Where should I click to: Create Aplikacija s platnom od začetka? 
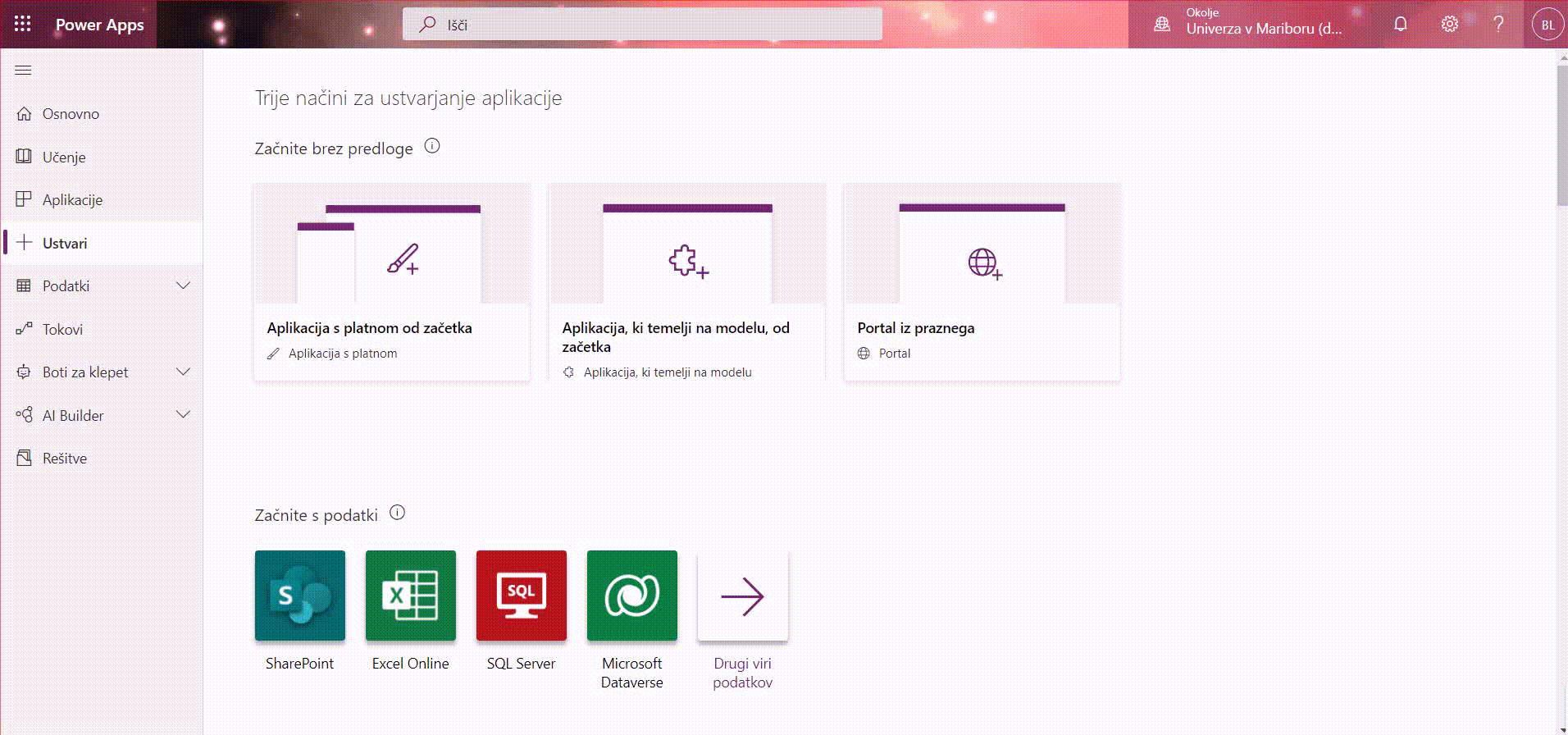click(x=392, y=281)
